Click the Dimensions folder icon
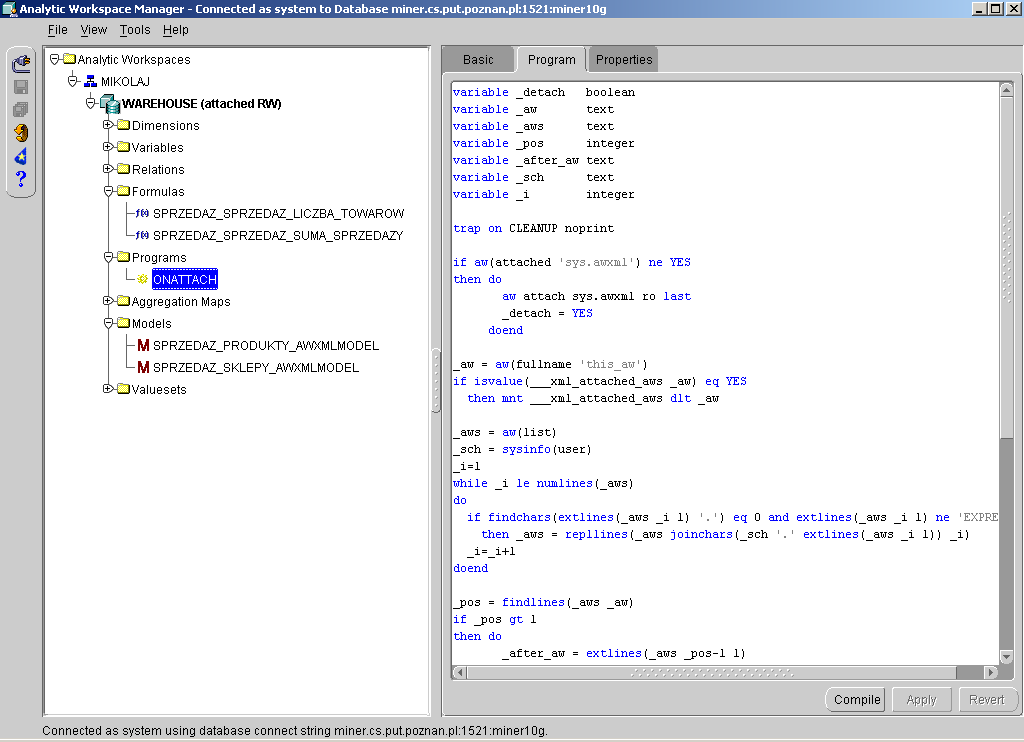 click(x=123, y=125)
